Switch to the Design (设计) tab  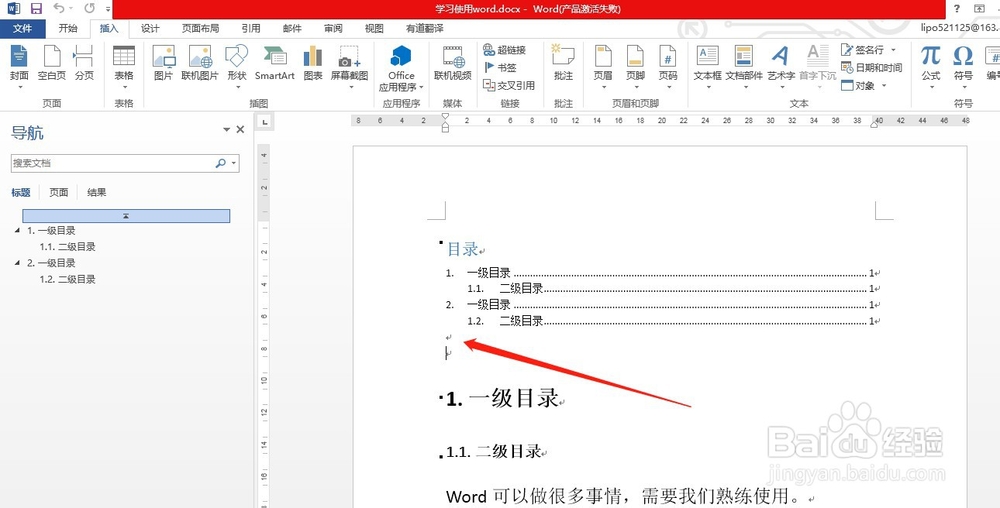(151, 29)
